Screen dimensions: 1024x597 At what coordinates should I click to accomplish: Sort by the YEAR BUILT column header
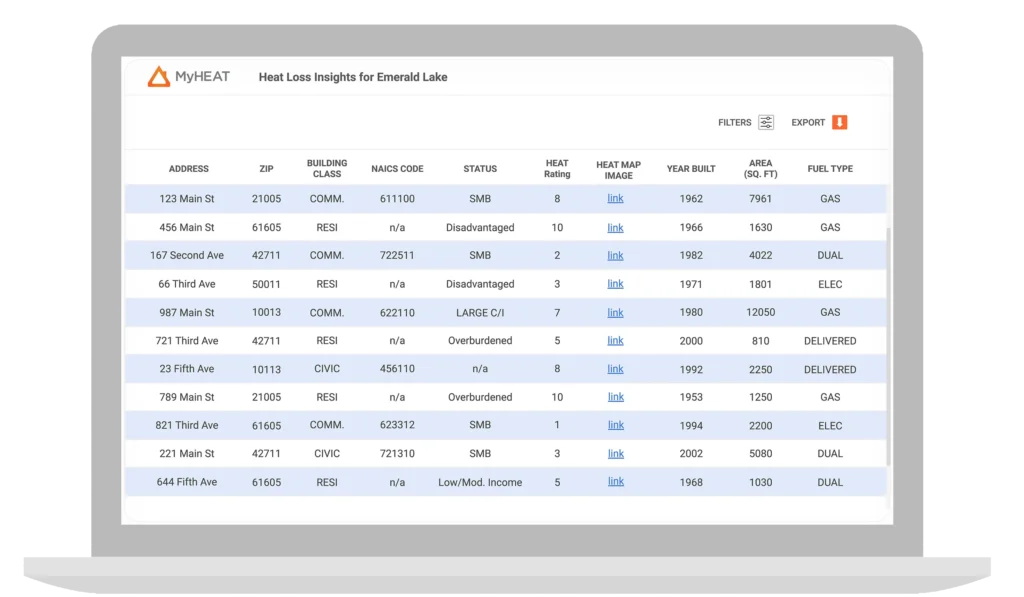pos(691,169)
